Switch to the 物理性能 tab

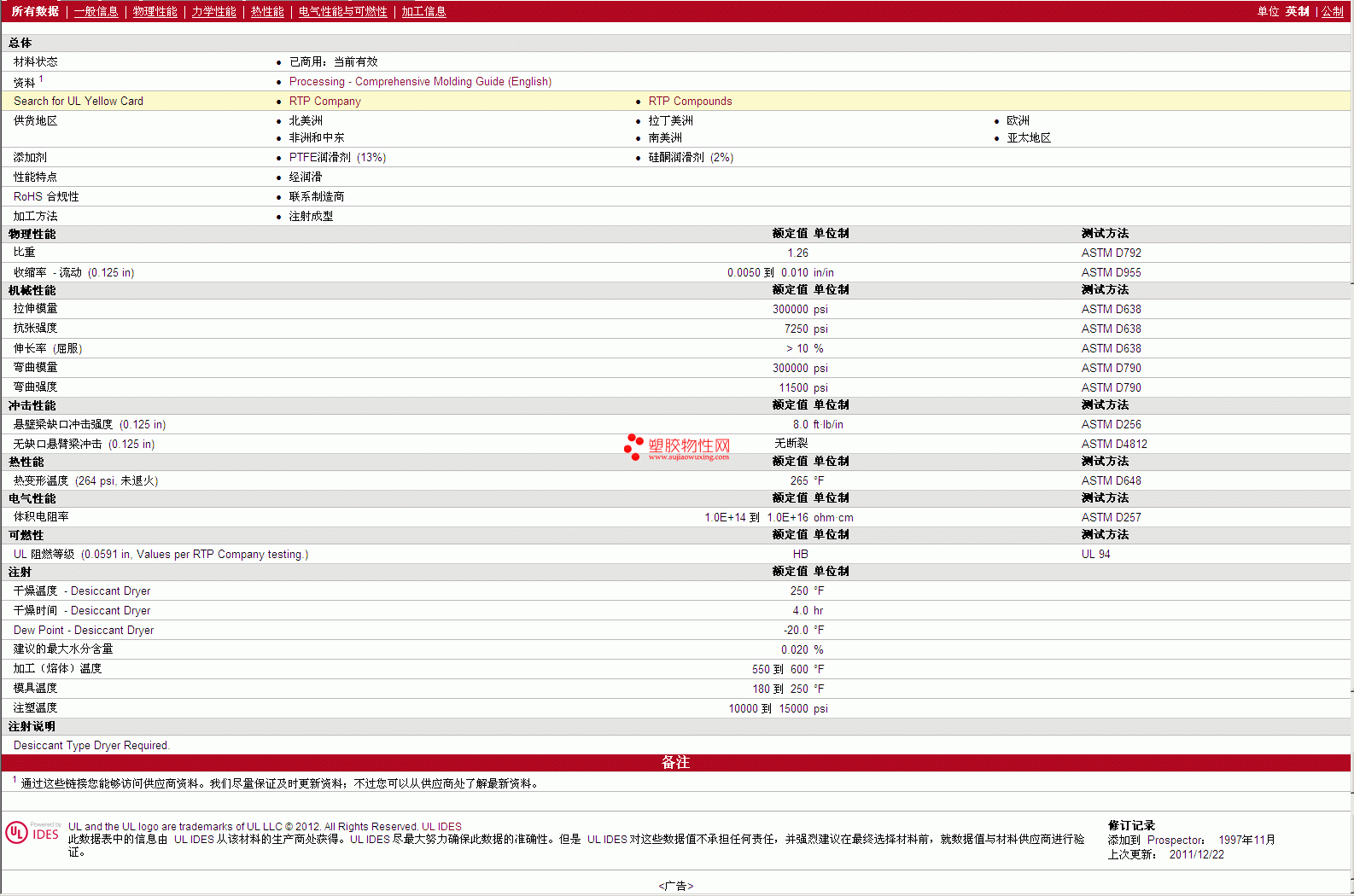(155, 11)
